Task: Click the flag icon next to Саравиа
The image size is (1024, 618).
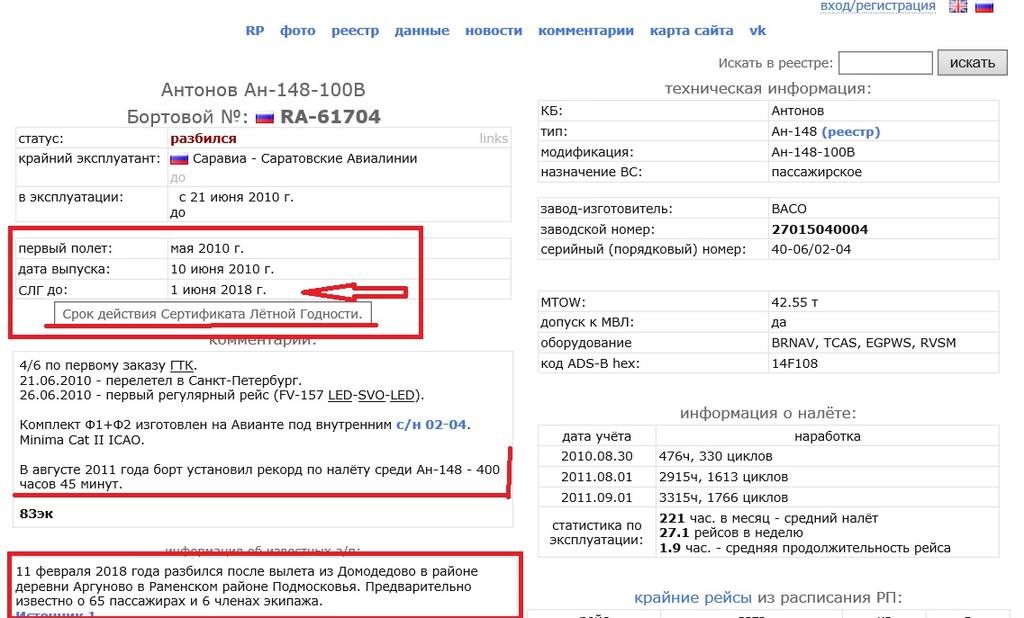Action: (x=179, y=159)
